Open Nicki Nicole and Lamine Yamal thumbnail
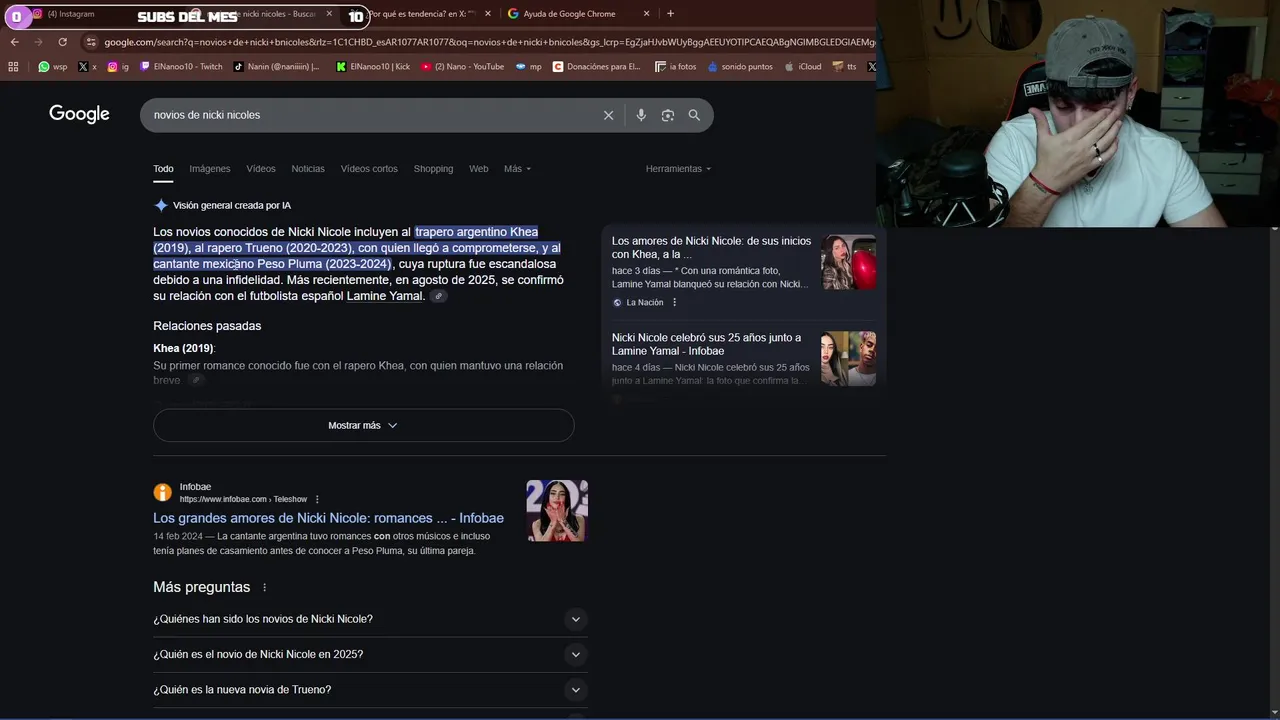Viewport: 1280px width, 720px height. [848, 358]
